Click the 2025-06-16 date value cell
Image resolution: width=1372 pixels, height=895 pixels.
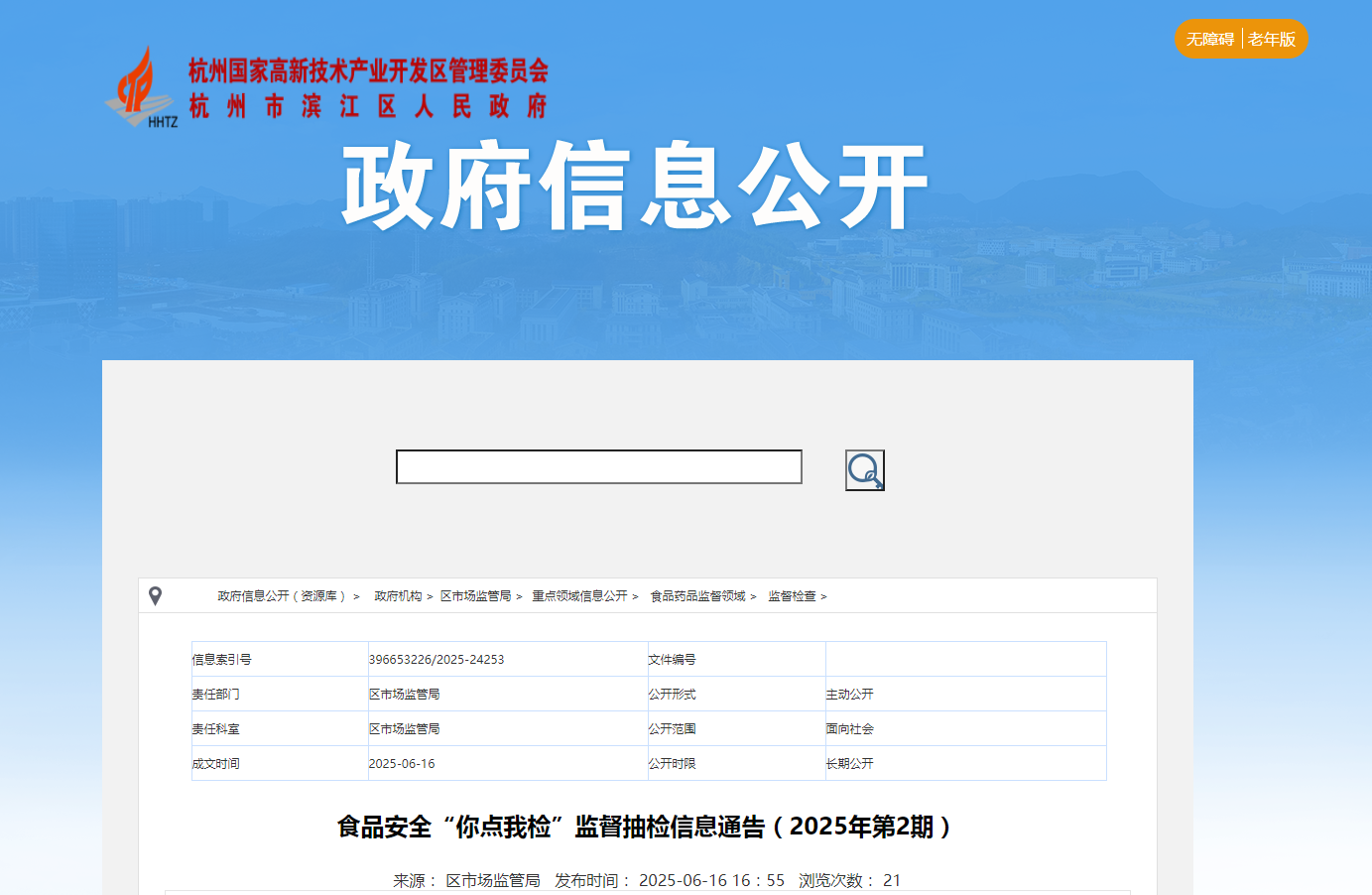(508, 764)
